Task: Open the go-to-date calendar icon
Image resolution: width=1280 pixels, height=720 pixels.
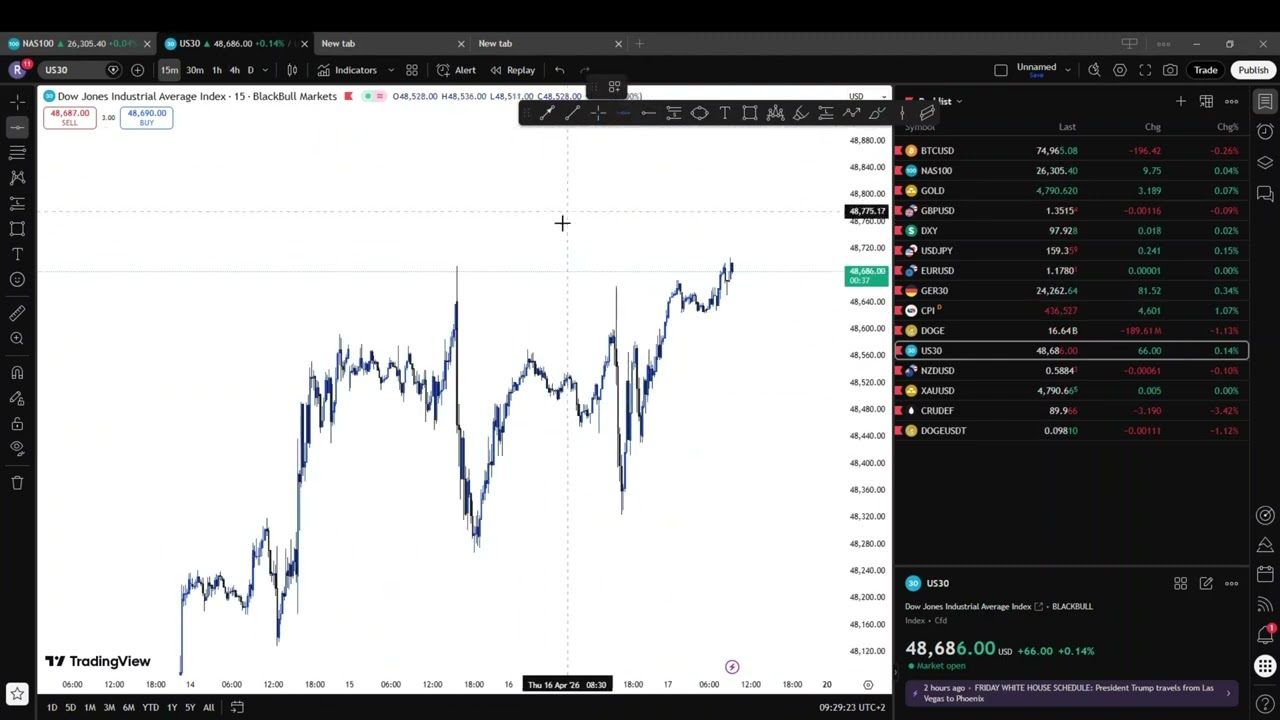Action: point(237,707)
